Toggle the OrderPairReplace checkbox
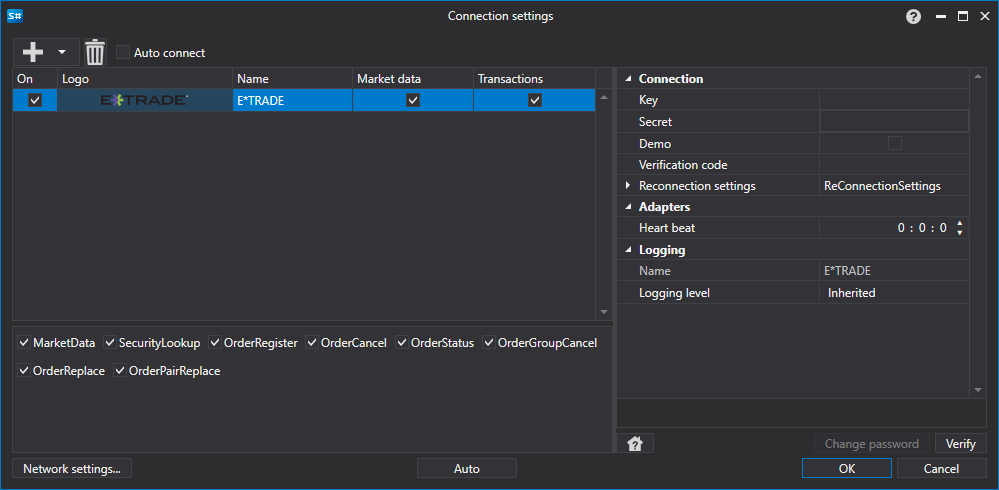 [120, 370]
